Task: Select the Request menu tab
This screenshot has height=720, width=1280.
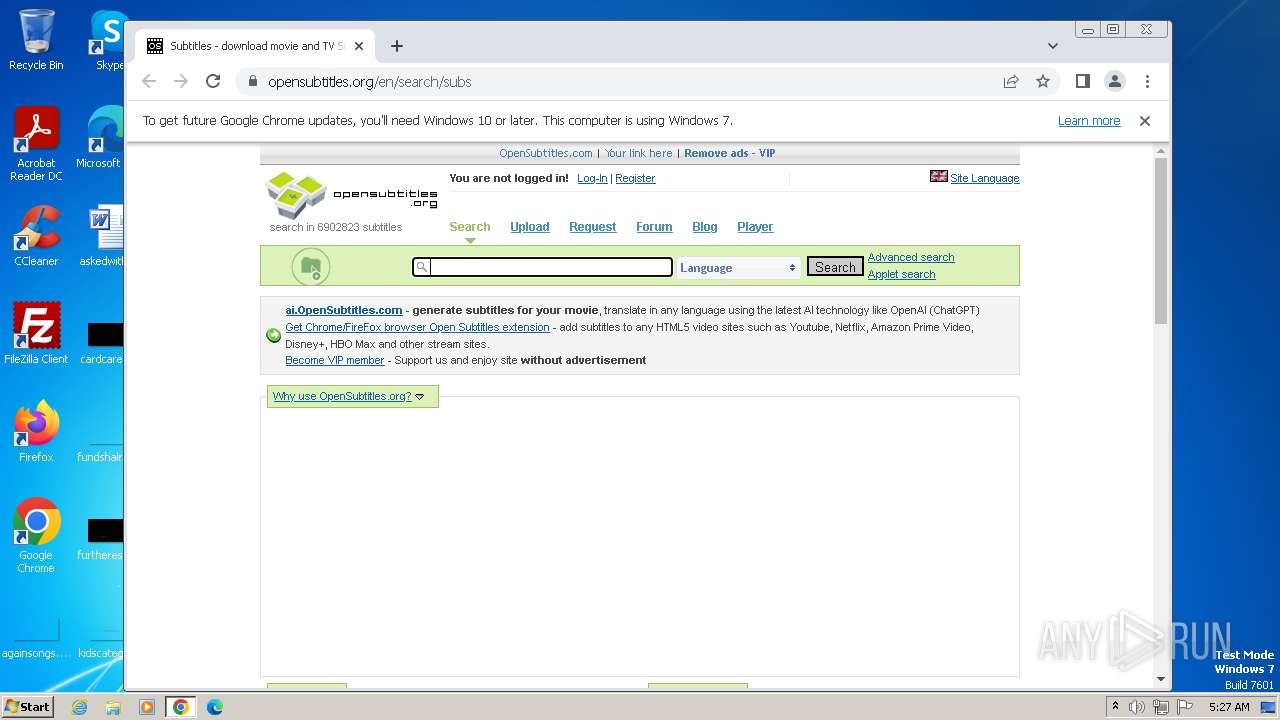Action: pos(592,227)
